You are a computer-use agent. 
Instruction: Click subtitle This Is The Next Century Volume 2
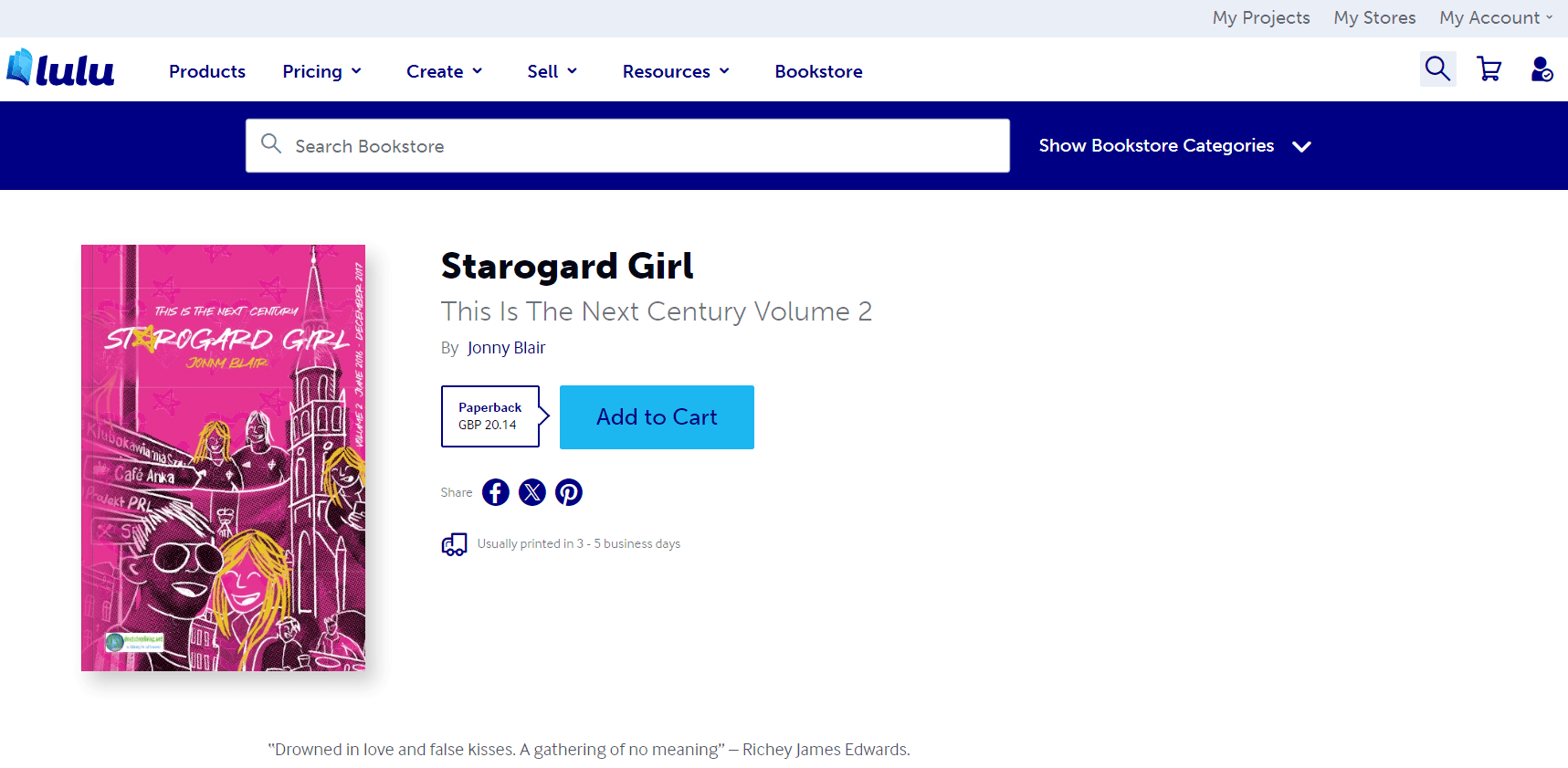657,311
